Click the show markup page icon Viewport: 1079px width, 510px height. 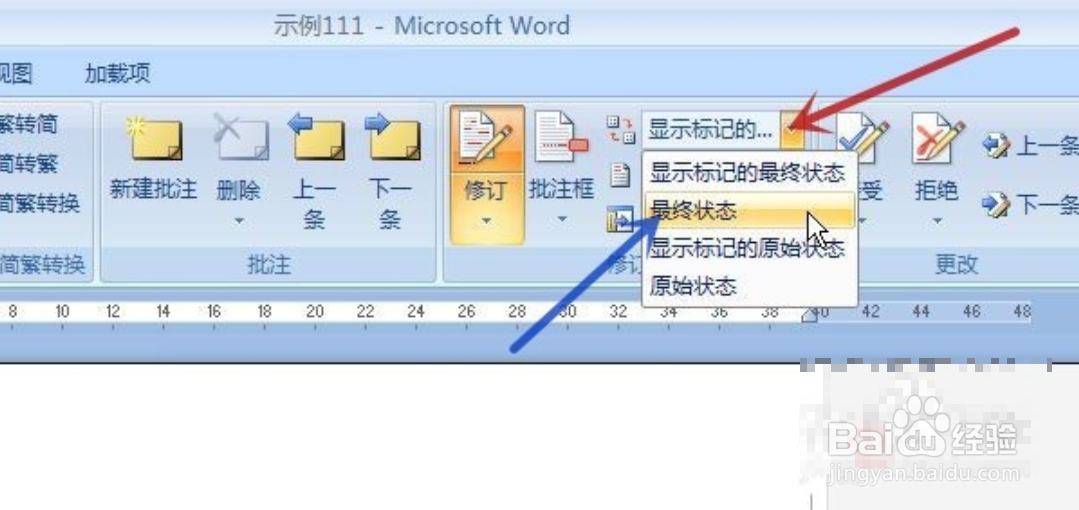coord(621,175)
